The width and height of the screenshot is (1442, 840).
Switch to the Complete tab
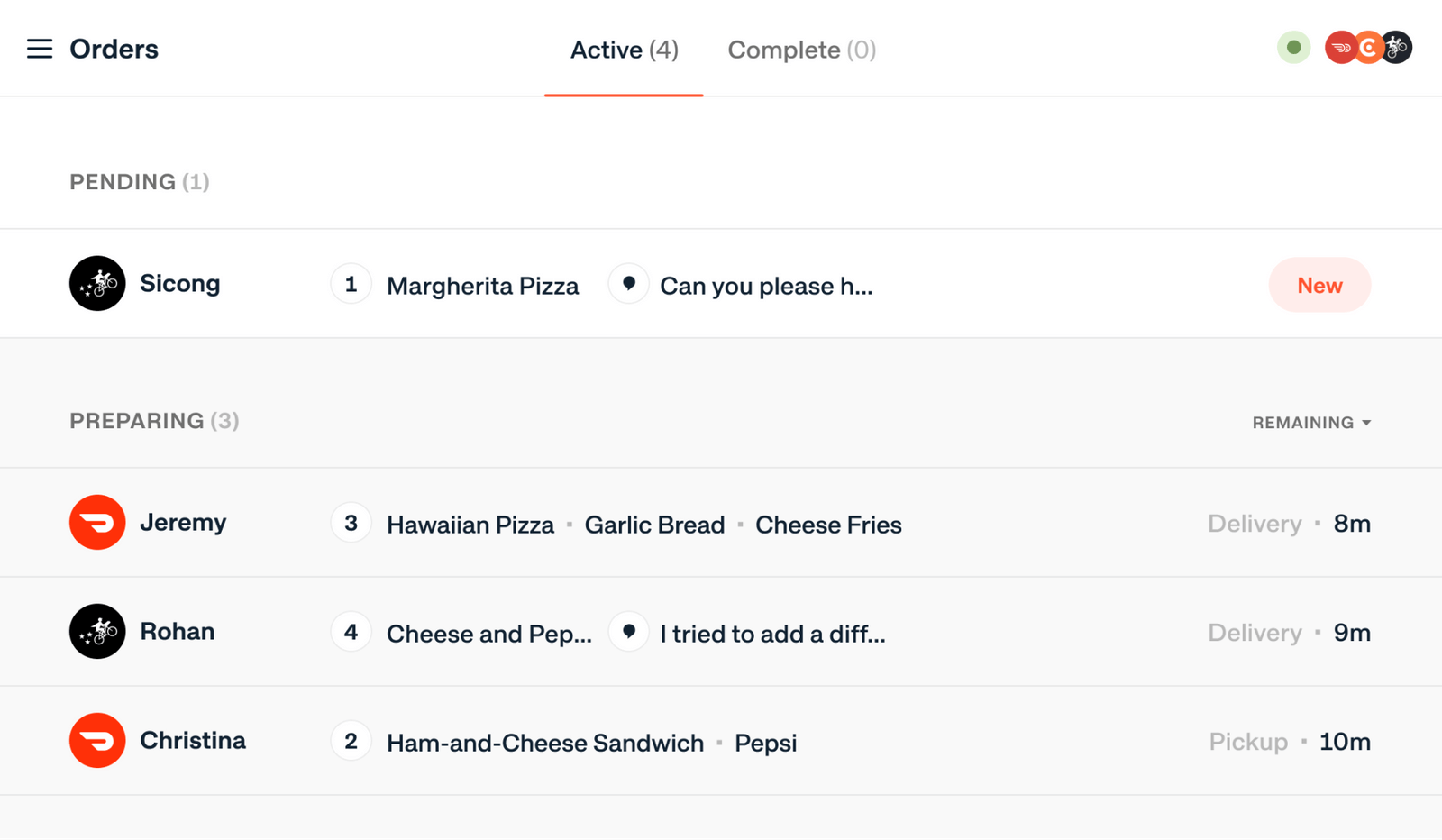tap(801, 50)
